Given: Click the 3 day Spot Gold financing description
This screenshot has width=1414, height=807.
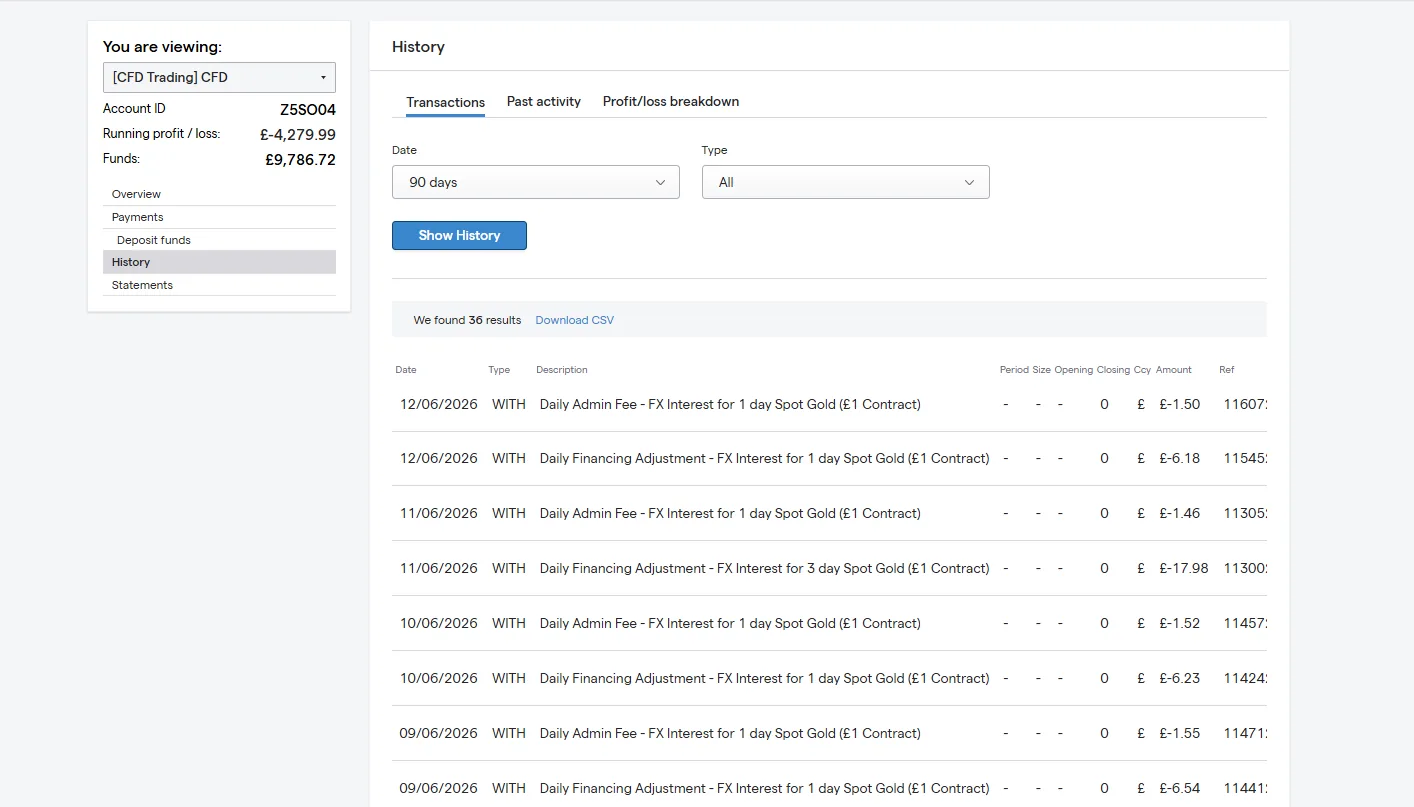Looking at the screenshot, I should point(765,568).
